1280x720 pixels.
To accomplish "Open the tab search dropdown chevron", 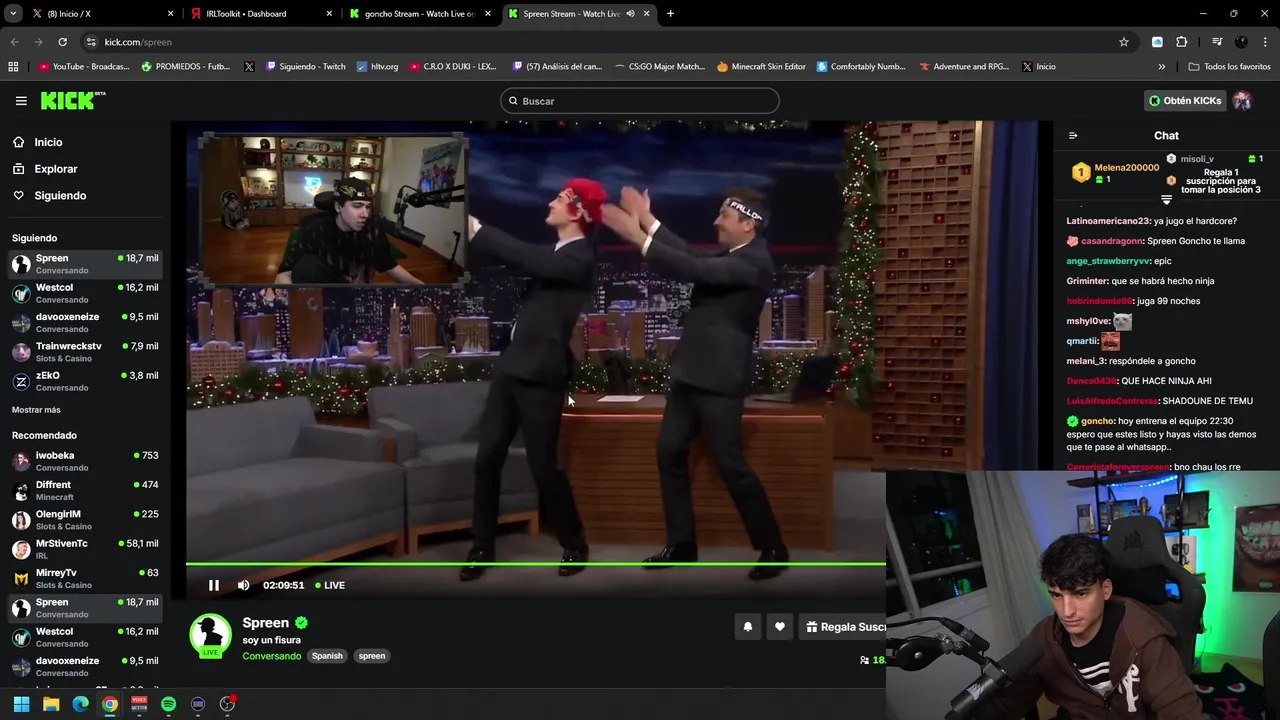I will 14,14.
